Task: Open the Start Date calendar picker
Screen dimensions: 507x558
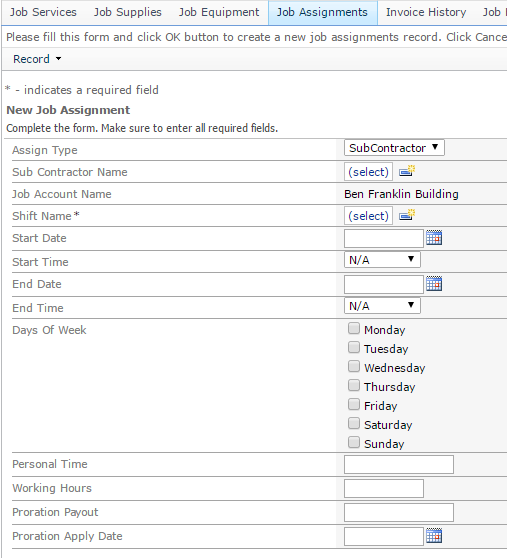Action: 434,238
